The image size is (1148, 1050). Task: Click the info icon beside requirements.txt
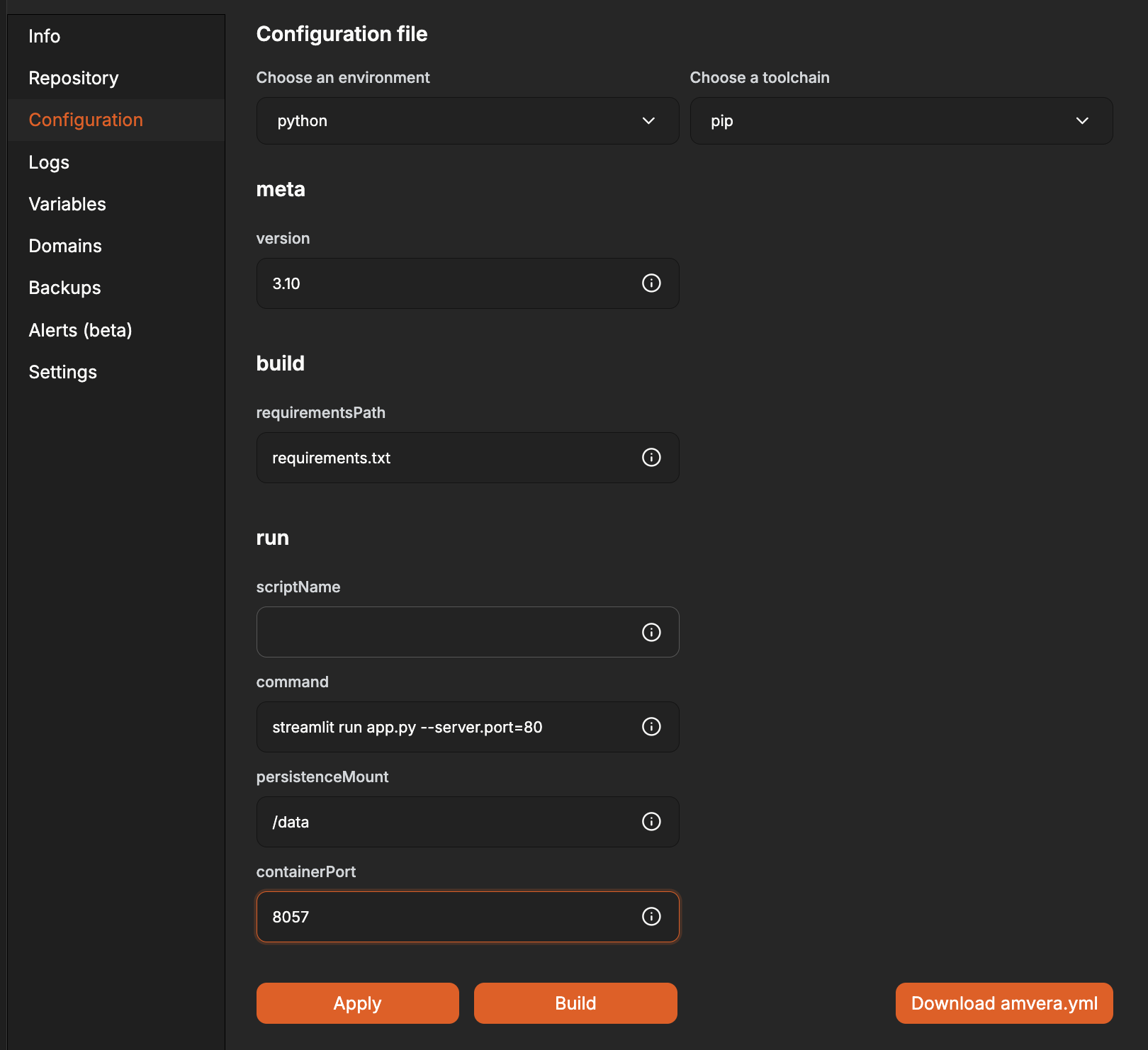651,458
